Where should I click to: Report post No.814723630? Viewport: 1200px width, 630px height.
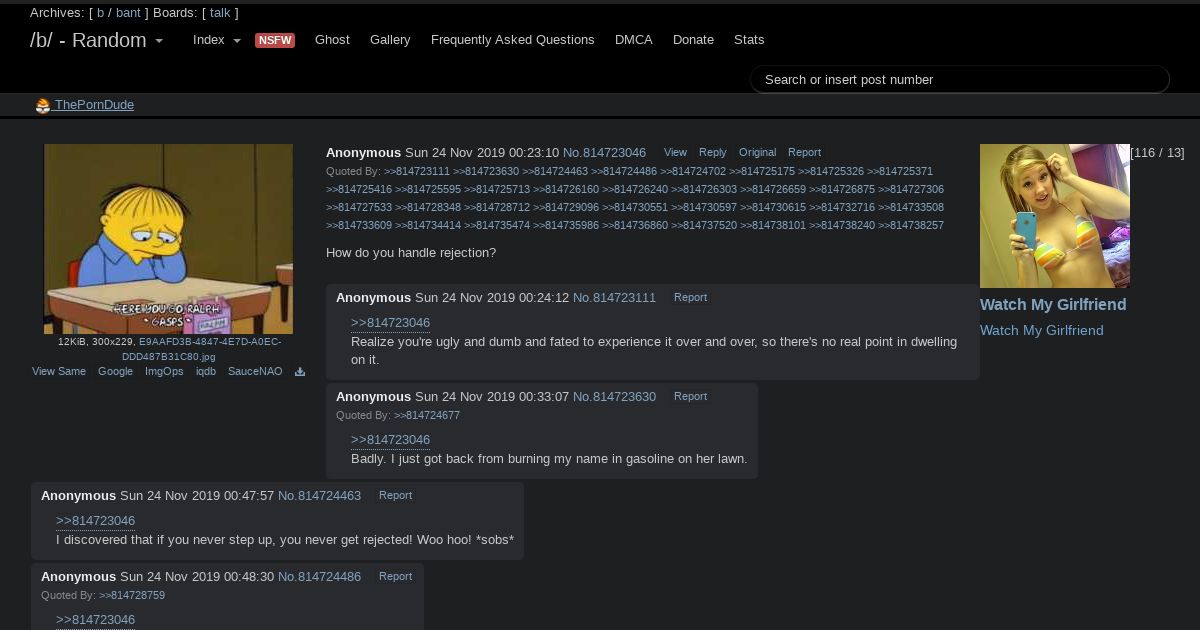[x=690, y=396]
